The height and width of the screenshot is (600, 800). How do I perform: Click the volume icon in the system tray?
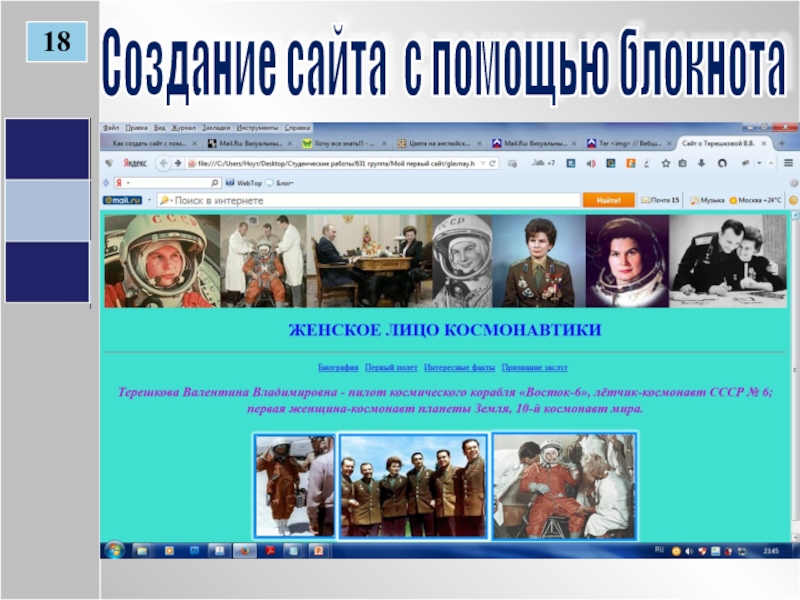tap(690, 551)
